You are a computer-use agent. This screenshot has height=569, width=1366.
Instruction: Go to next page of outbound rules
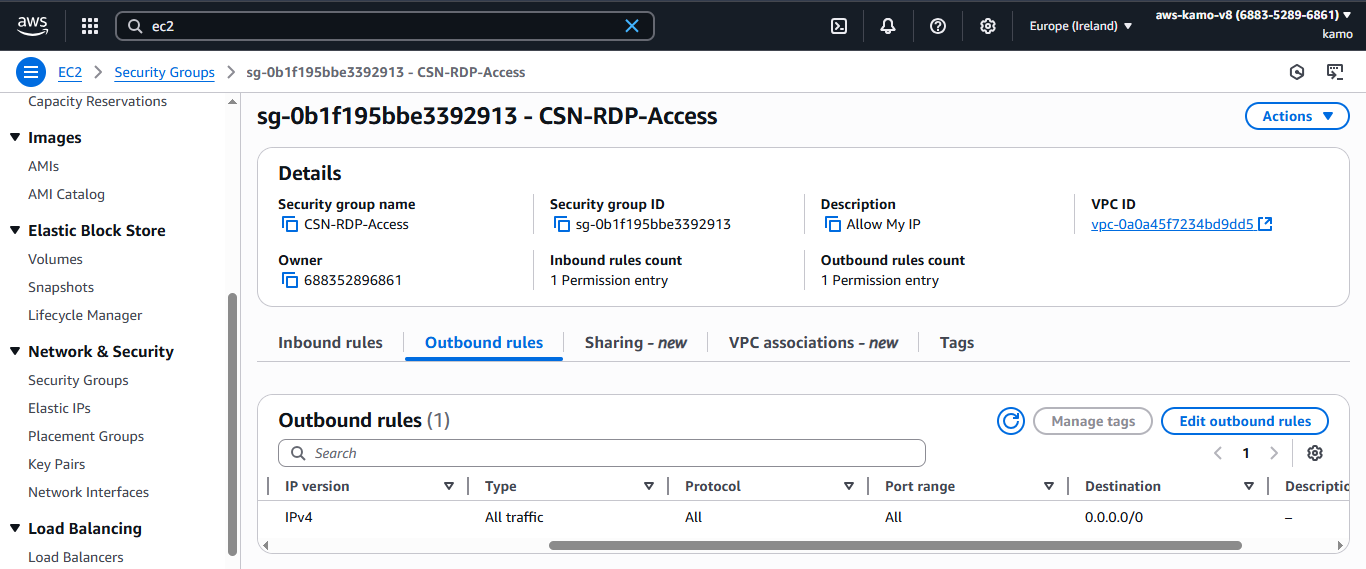pos(1274,453)
